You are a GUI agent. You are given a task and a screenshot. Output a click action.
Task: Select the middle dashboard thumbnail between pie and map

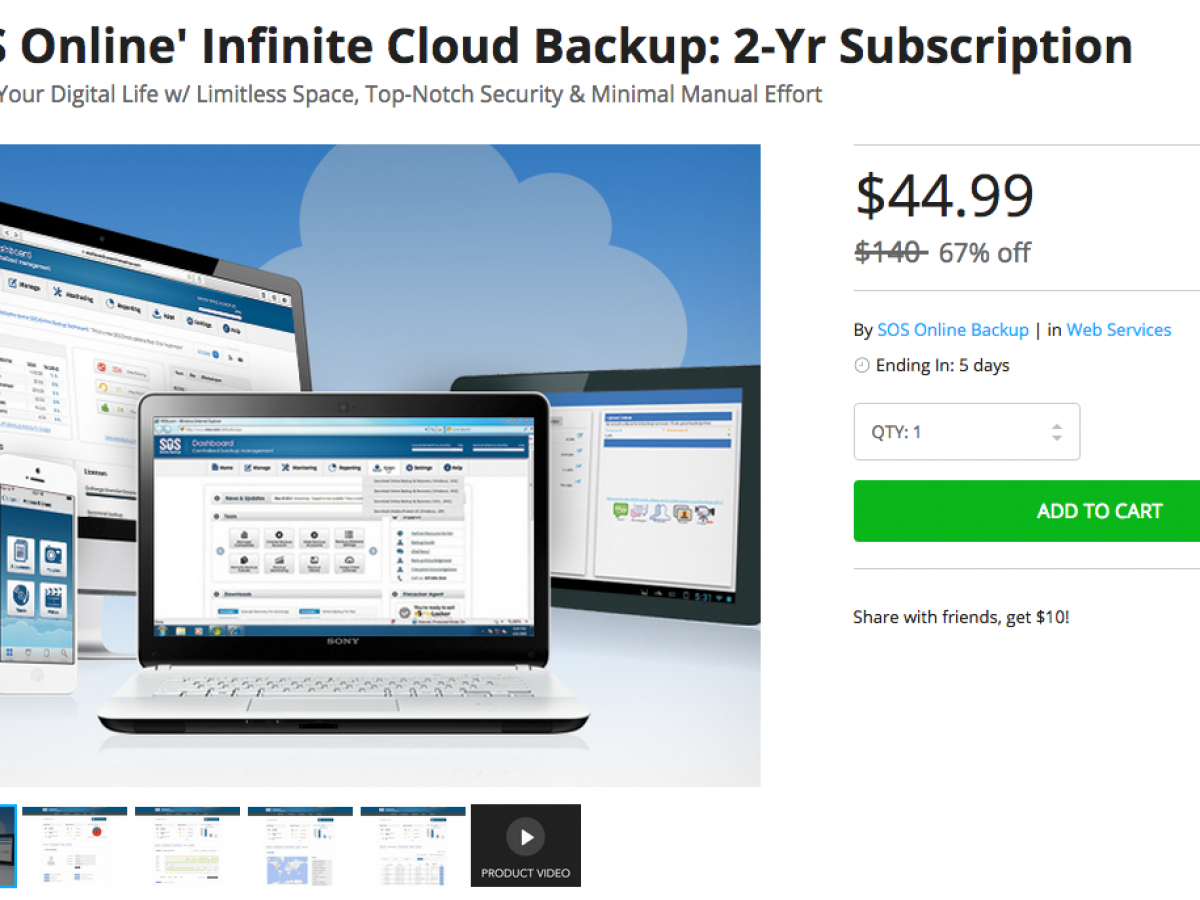tap(187, 845)
